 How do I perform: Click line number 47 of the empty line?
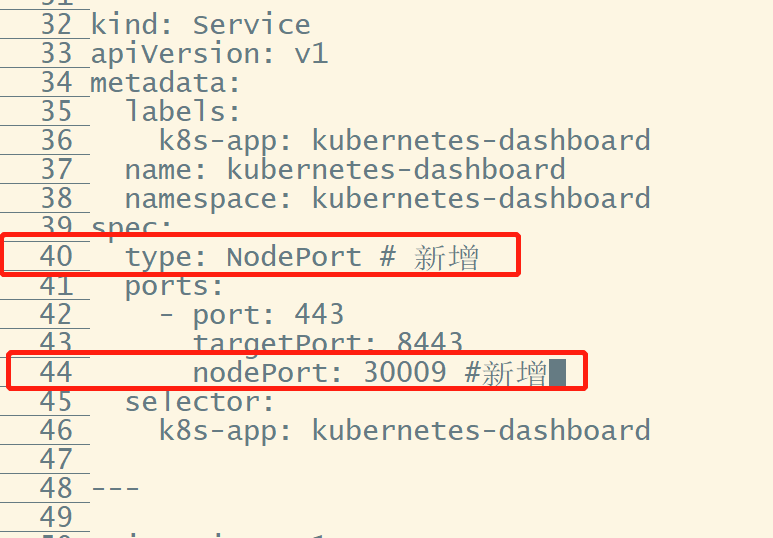56,459
